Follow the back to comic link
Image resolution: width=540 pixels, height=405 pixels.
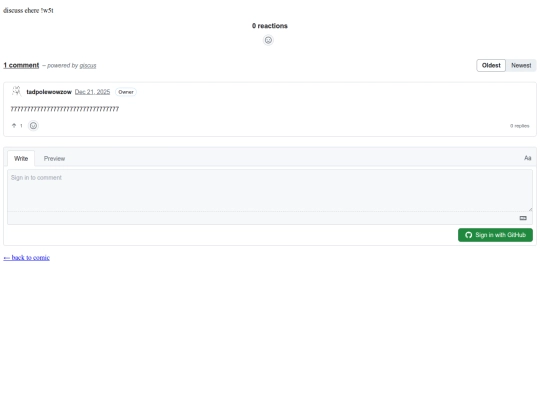27,258
